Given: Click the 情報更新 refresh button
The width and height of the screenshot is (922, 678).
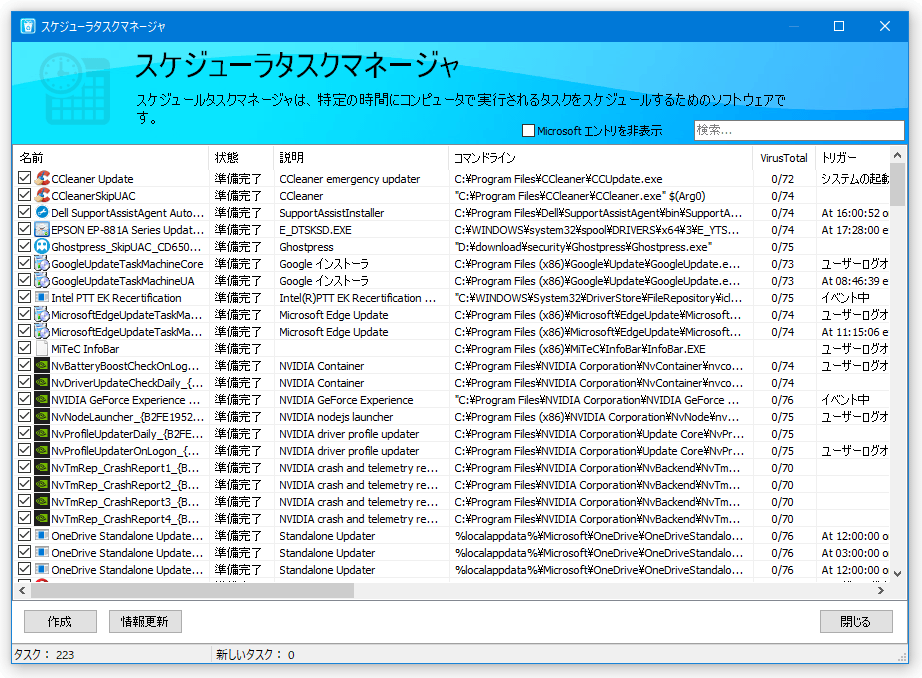Looking at the screenshot, I should click(x=145, y=622).
